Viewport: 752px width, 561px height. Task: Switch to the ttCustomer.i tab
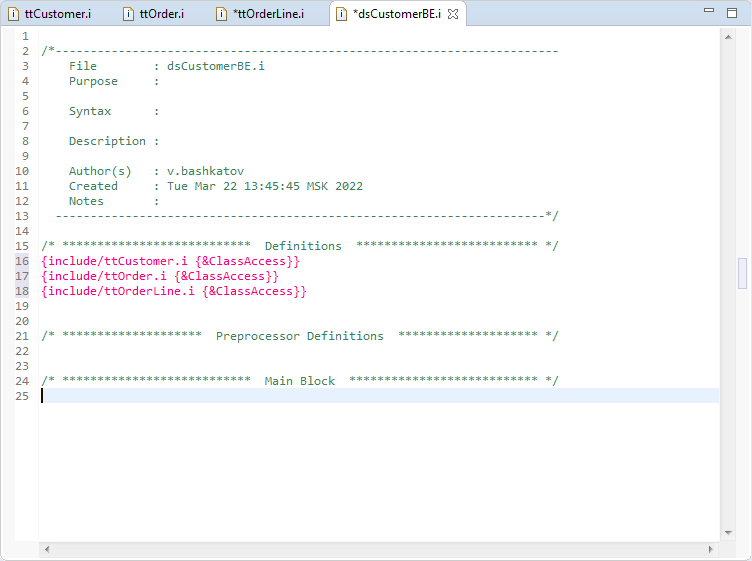click(58, 14)
